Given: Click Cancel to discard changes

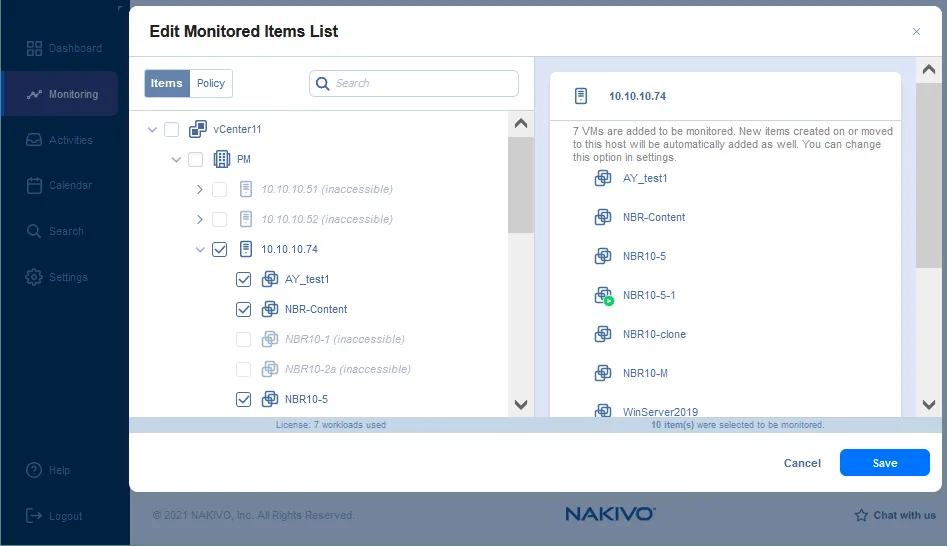Looking at the screenshot, I should pos(802,463).
